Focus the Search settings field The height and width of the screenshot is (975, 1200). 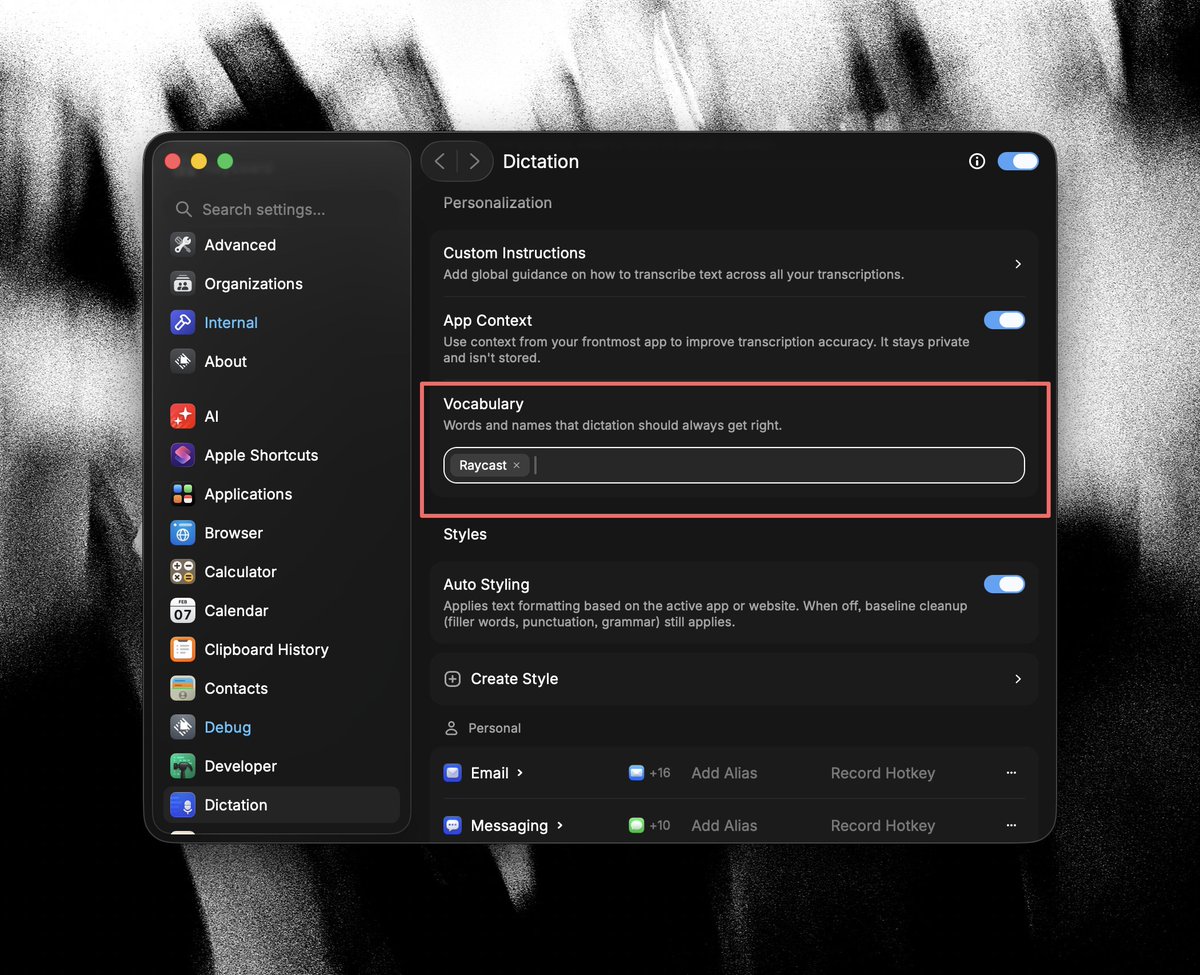coord(281,209)
